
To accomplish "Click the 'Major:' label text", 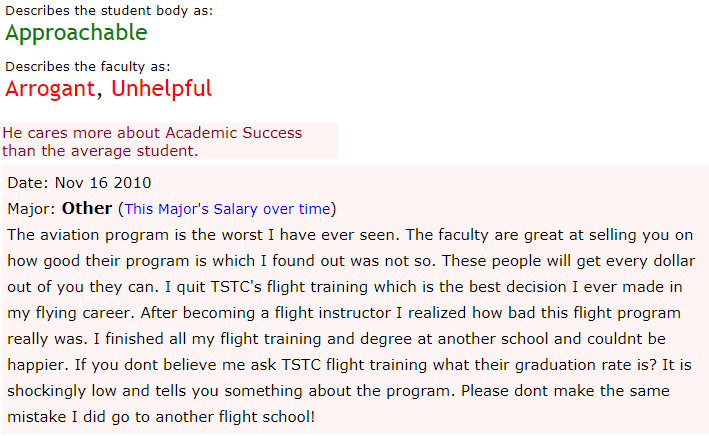I will (x=31, y=209).
